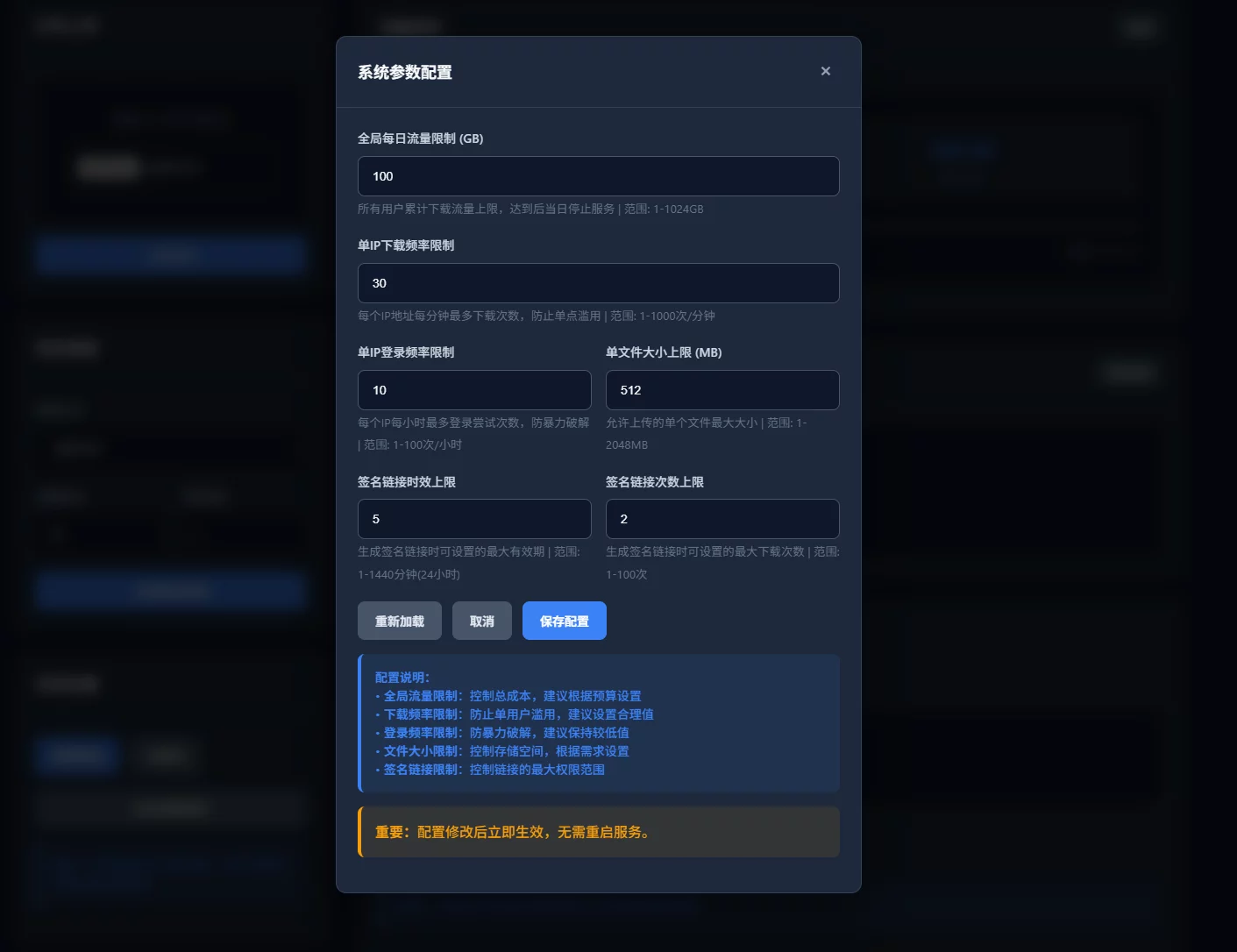Click the 取消 button
Image resolution: width=1237 pixels, height=952 pixels.
481,621
